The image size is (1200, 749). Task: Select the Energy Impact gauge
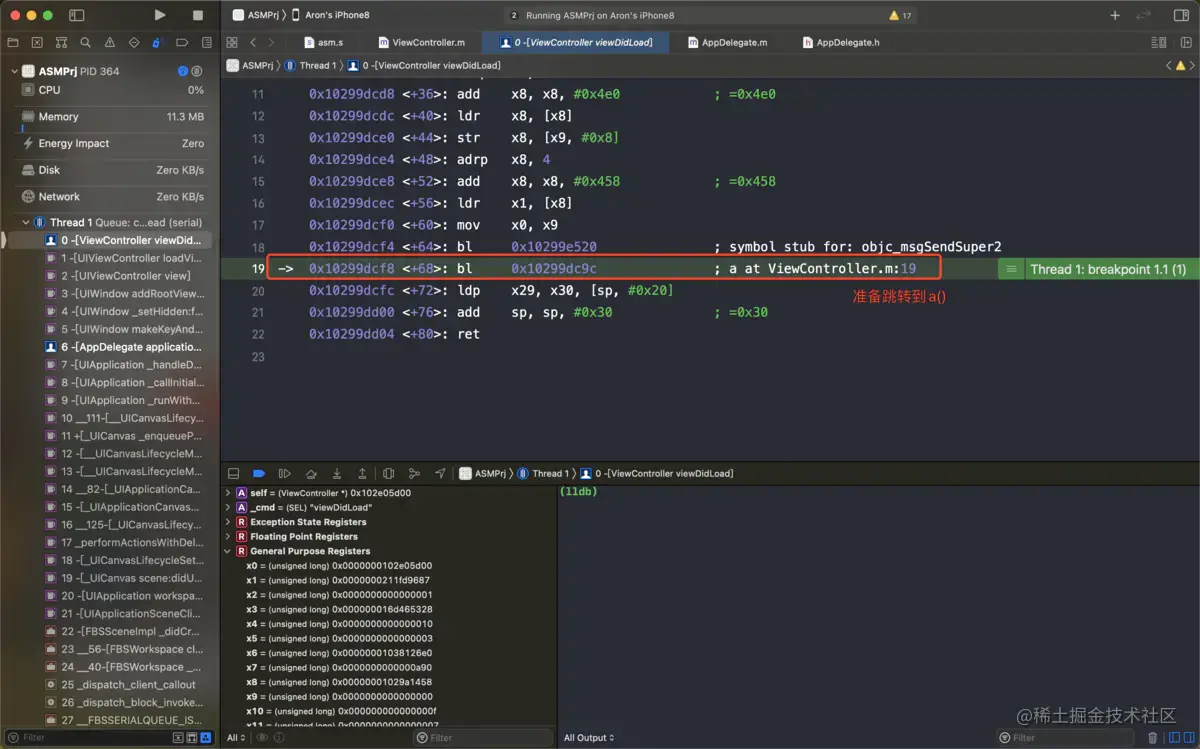[112, 143]
